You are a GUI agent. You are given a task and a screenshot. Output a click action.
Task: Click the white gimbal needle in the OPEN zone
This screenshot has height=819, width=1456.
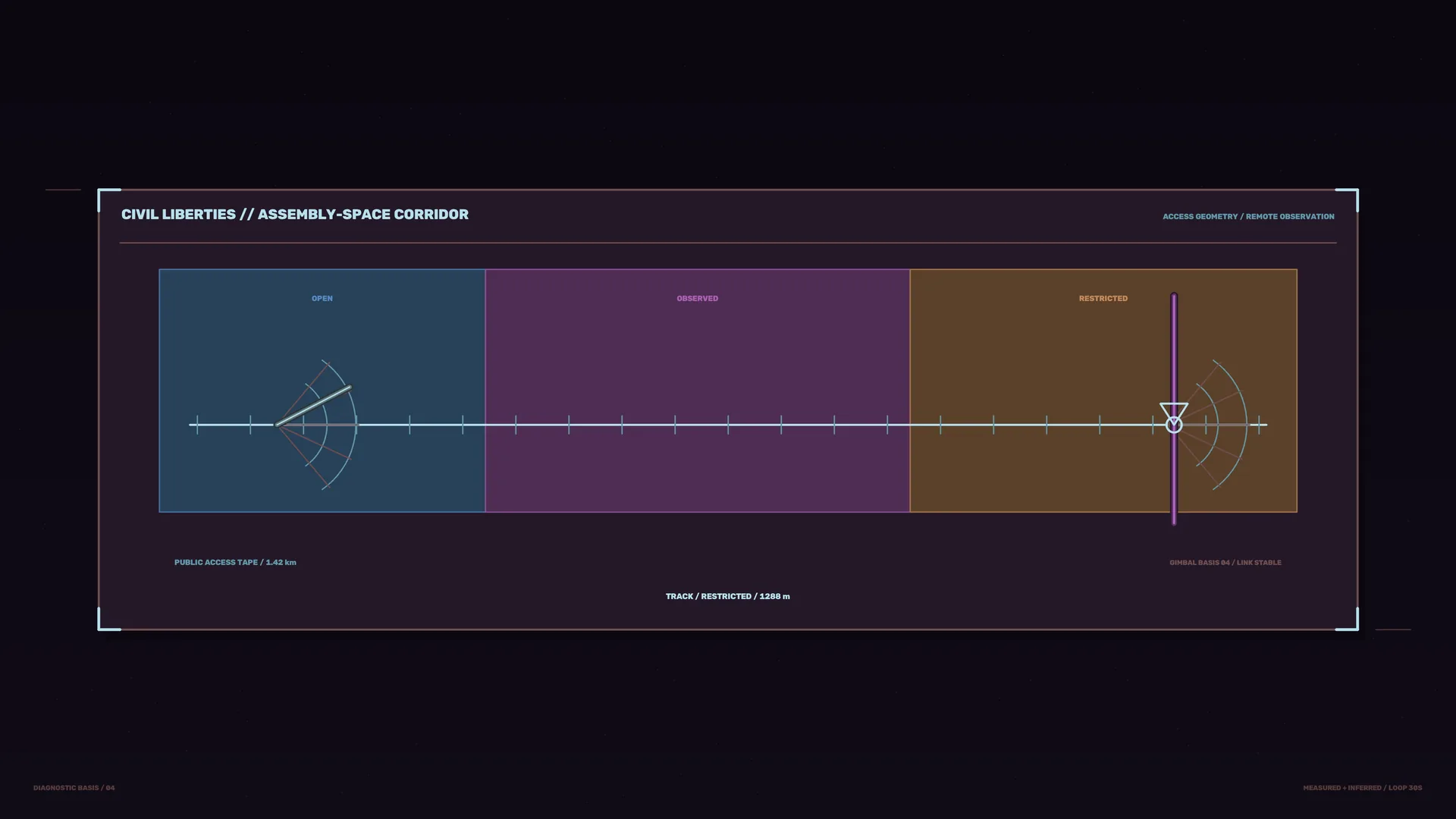314,406
